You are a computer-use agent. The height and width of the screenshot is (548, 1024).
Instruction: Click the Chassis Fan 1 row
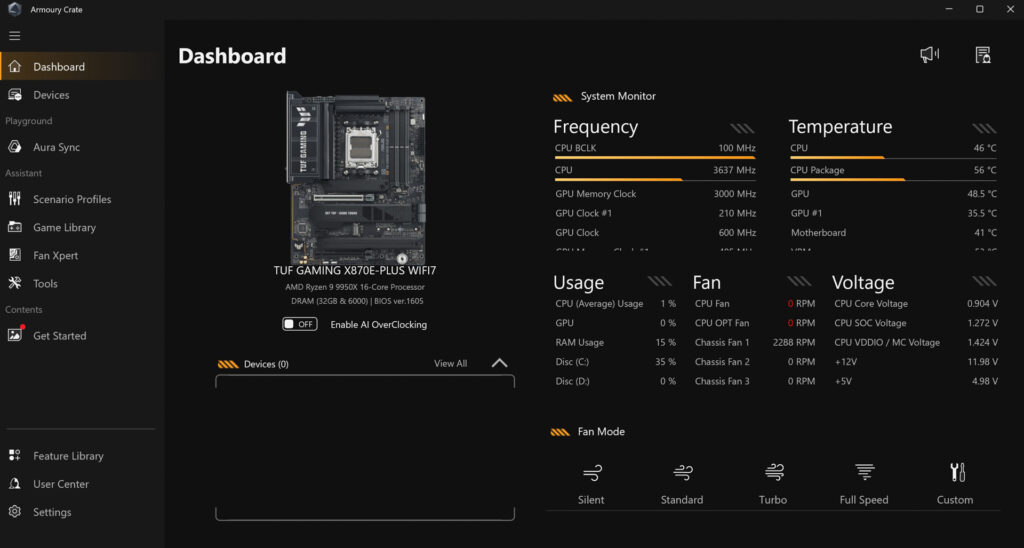[754, 342]
